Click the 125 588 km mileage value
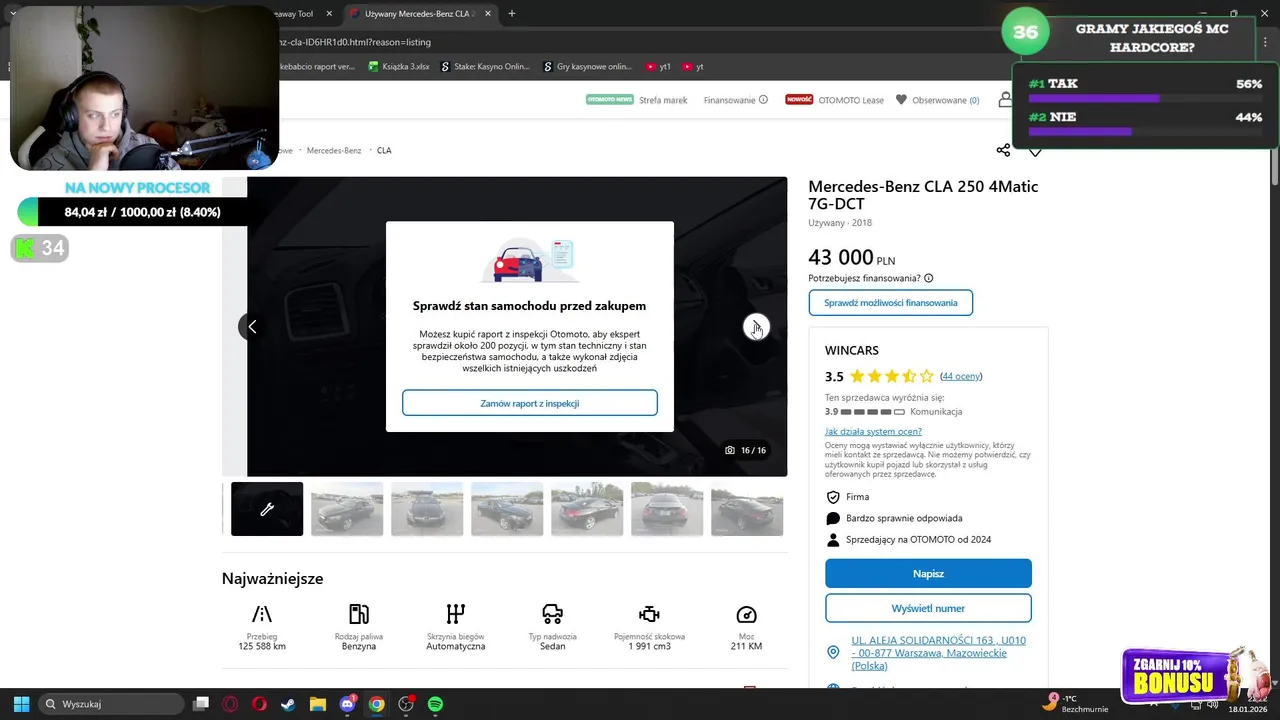This screenshot has width=1280, height=720. 262,646
